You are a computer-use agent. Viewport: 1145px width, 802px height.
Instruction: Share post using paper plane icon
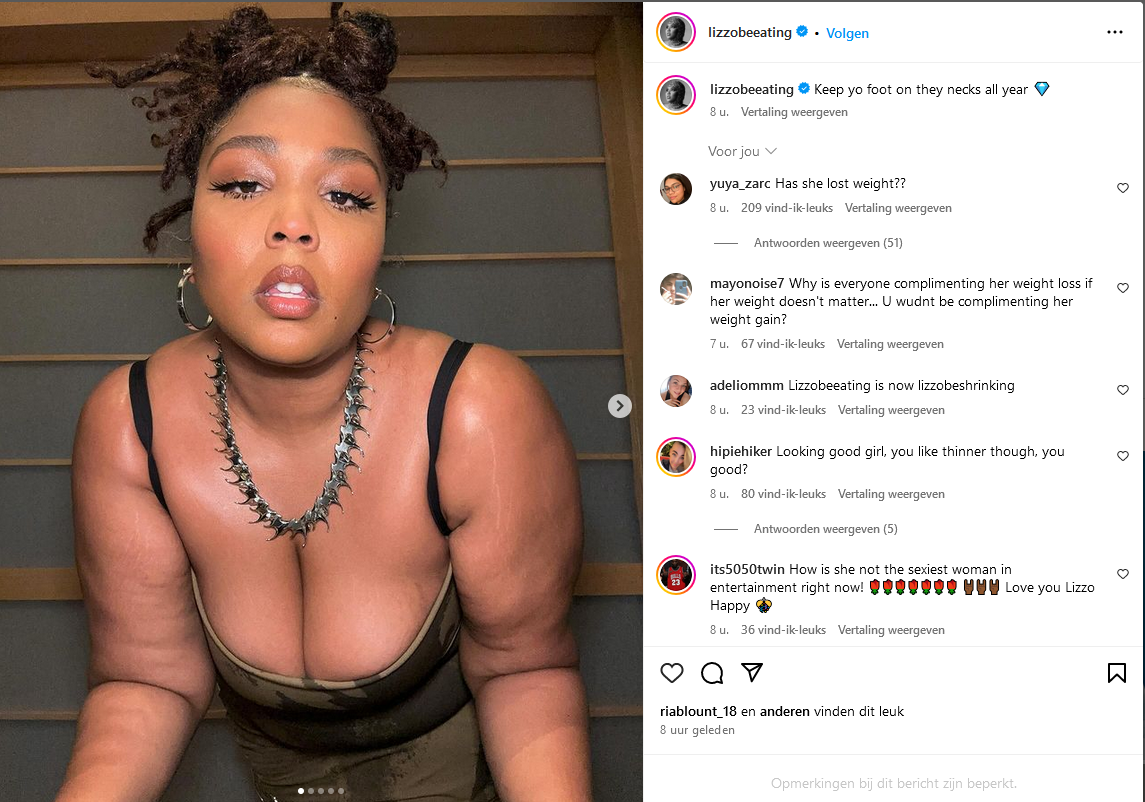pos(752,672)
